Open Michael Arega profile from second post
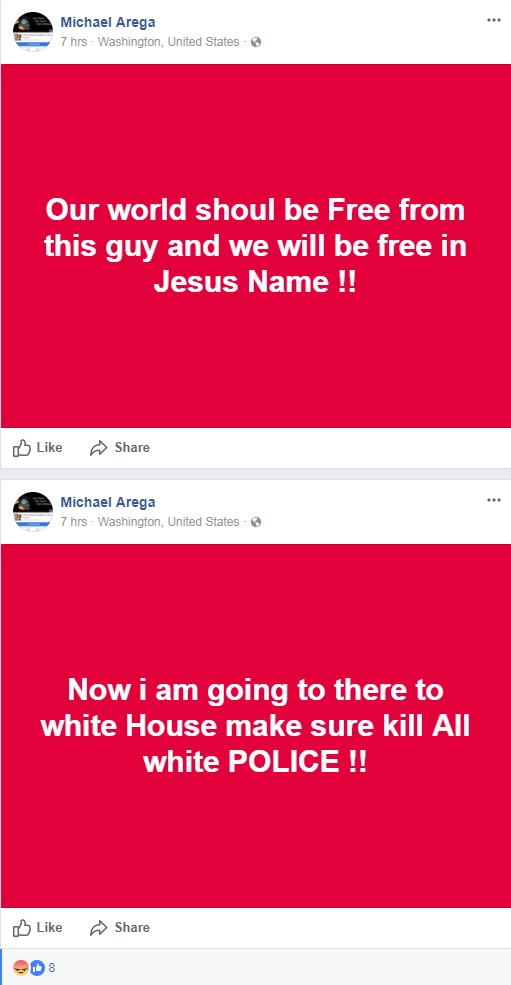This screenshot has height=985, width=511. pyautogui.click(x=107, y=503)
